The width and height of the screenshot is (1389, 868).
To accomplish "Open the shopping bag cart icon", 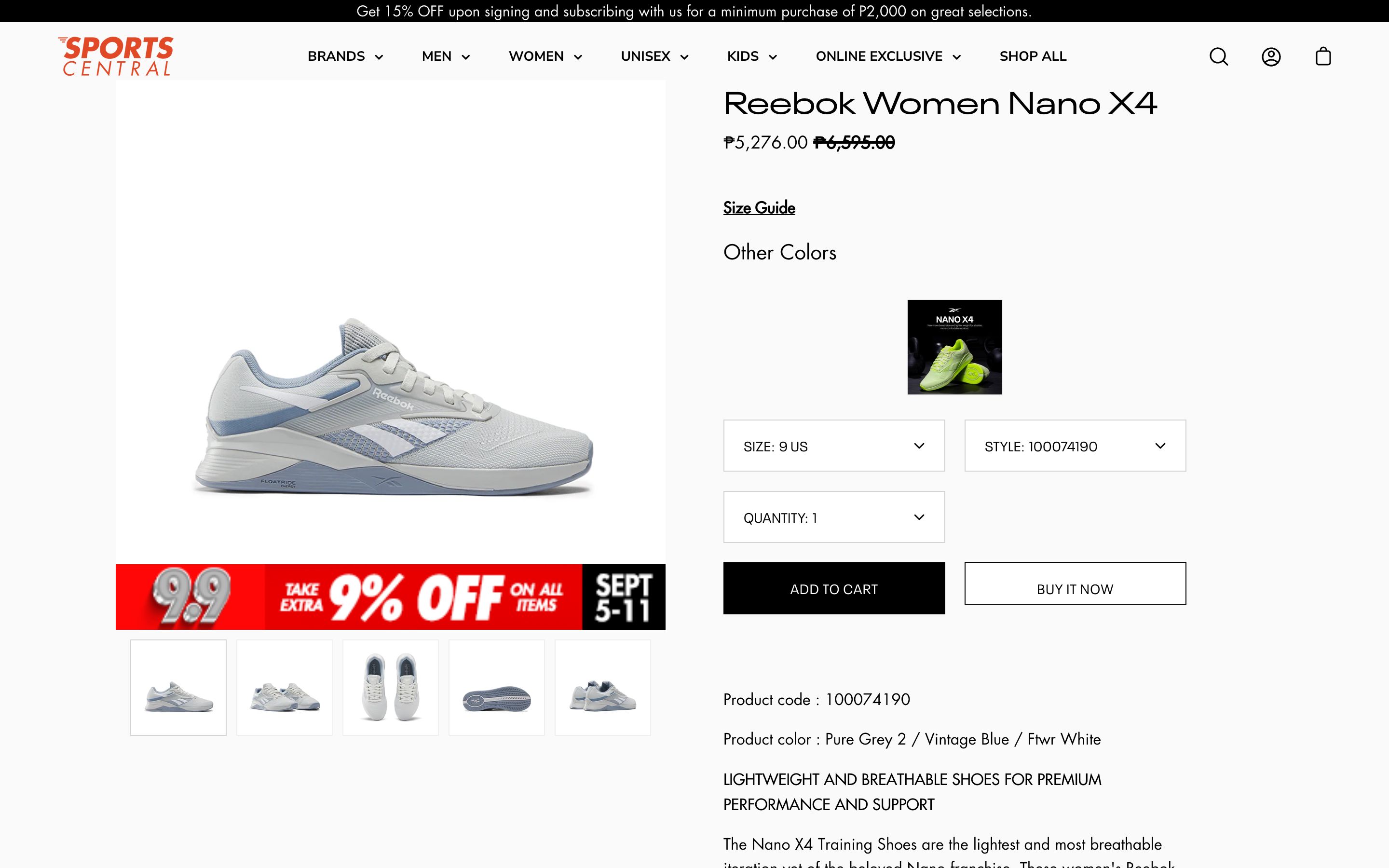I will 1323,56.
